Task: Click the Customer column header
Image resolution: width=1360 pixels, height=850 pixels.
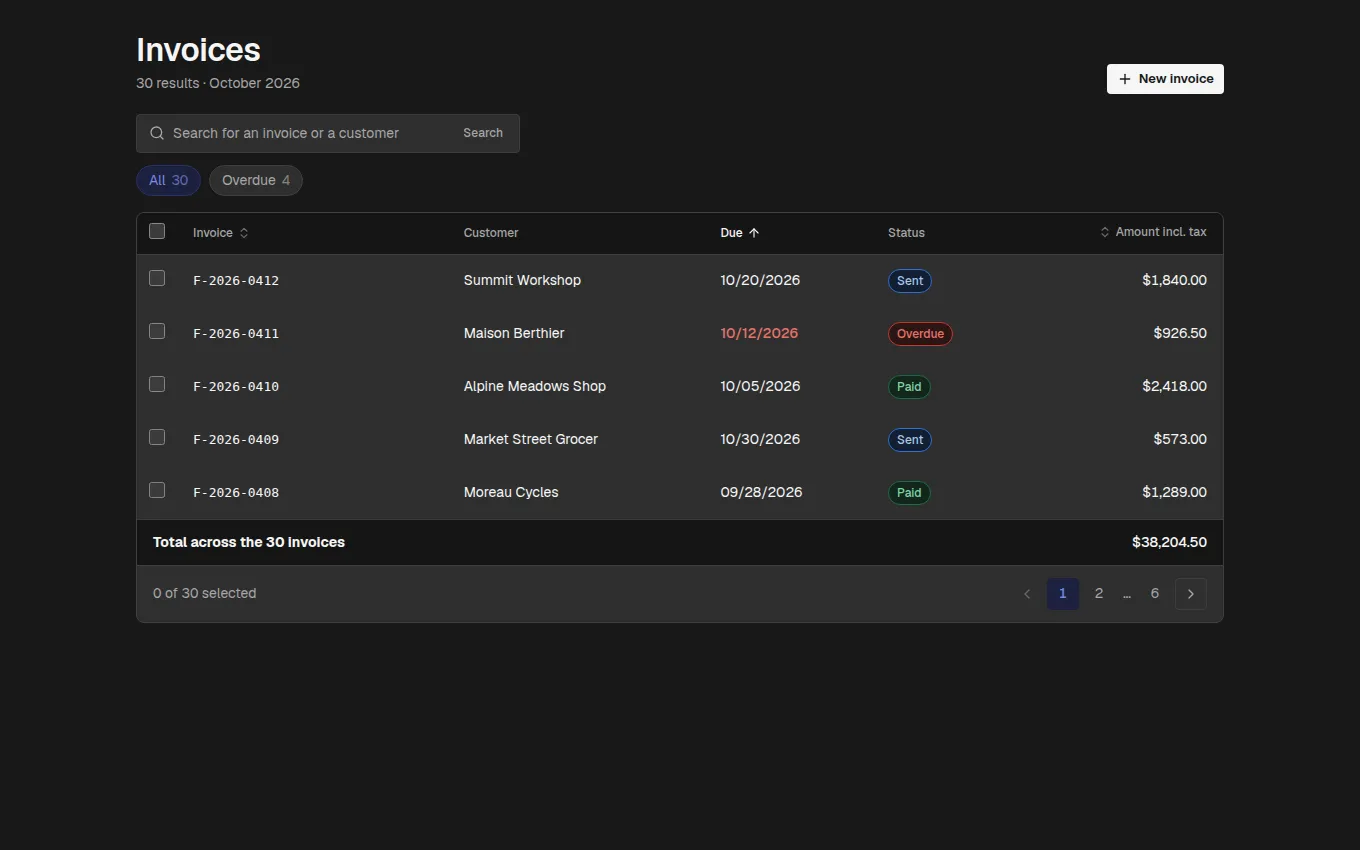Action: point(491,233)
